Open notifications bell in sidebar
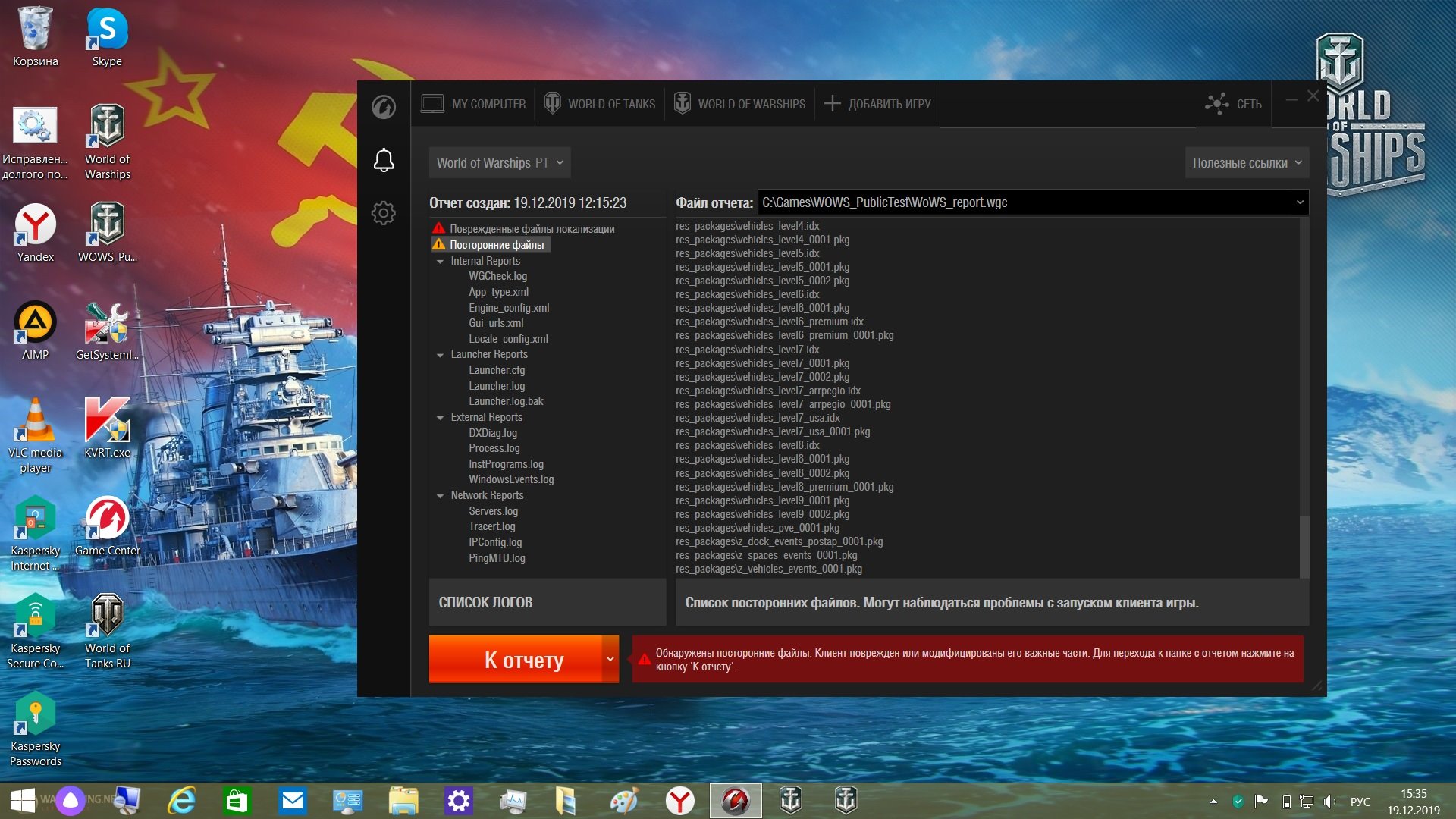The image size is (1456, 819). 384,160
